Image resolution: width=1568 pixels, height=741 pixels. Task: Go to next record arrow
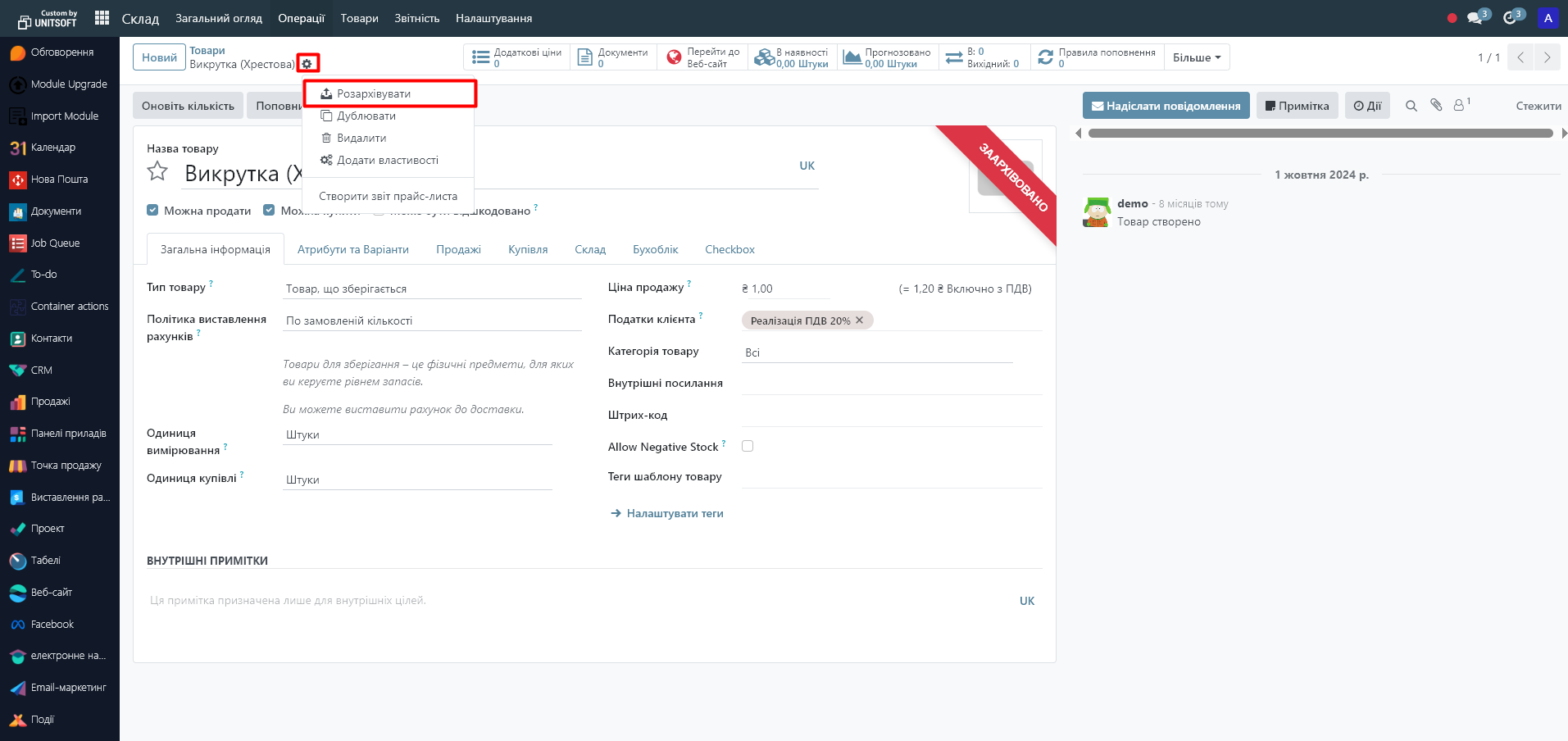point(1547,57)
